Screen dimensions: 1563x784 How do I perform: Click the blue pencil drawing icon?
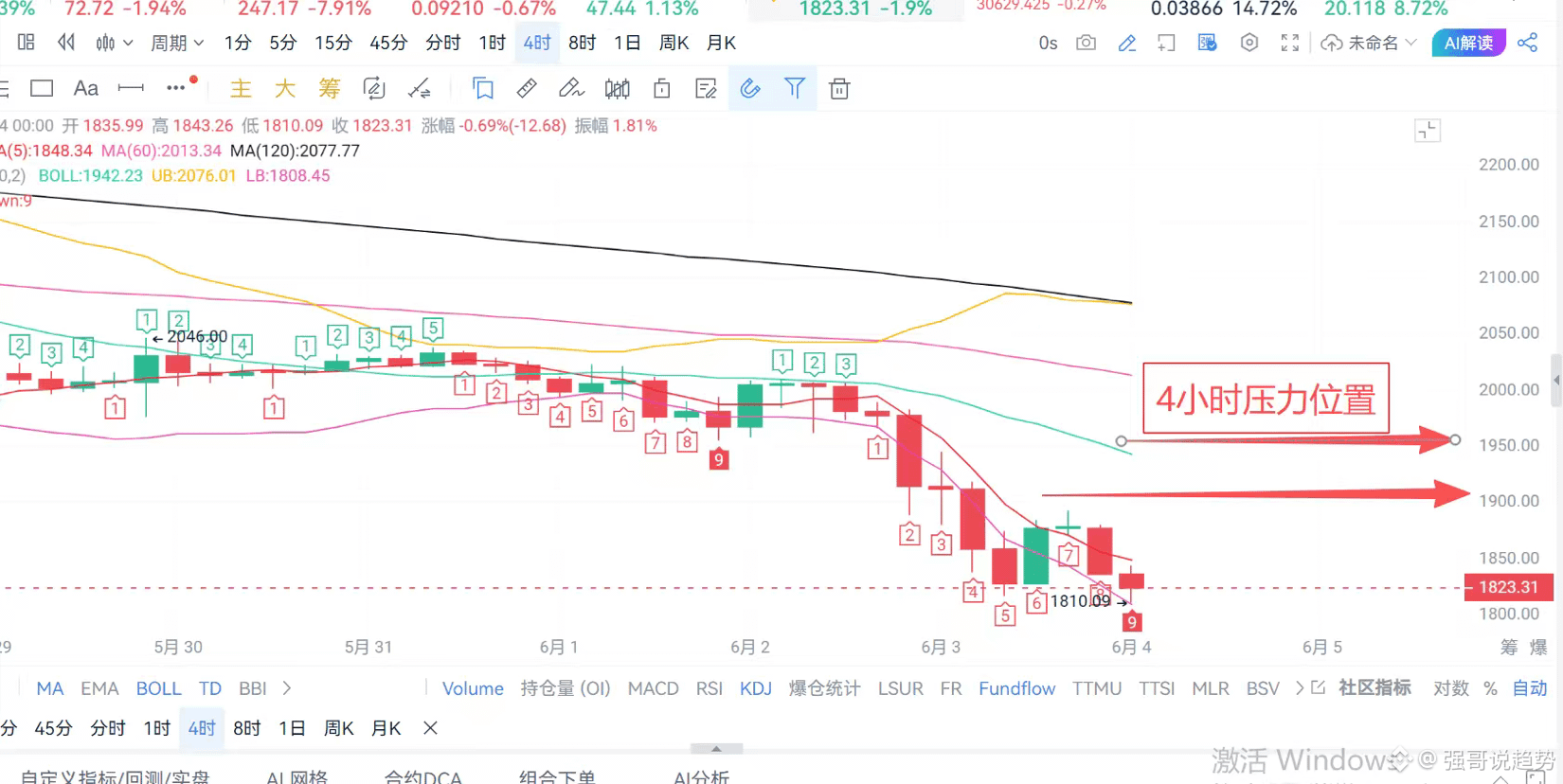pos(1127,43)
